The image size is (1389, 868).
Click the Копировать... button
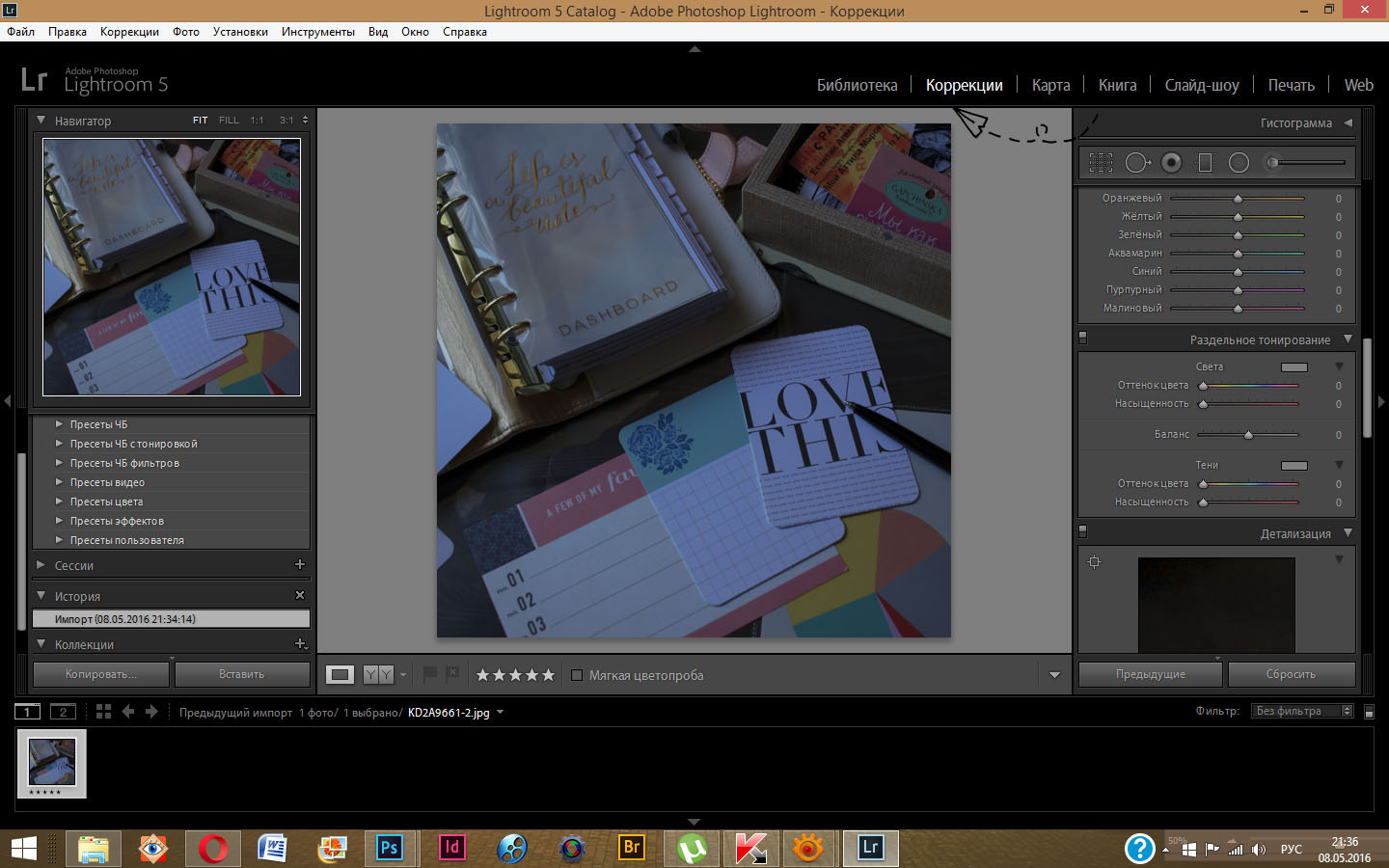pyautogui.click(x=101, y=674)
